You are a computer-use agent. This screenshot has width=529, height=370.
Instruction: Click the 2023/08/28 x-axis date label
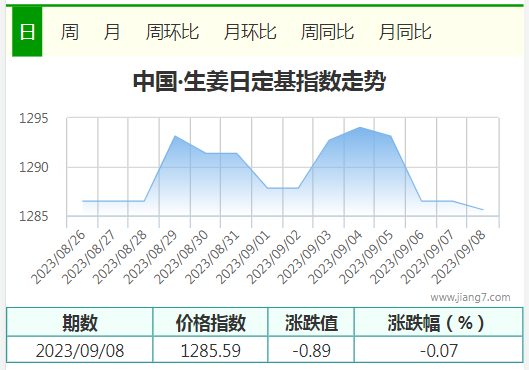[x=120, y=257]
